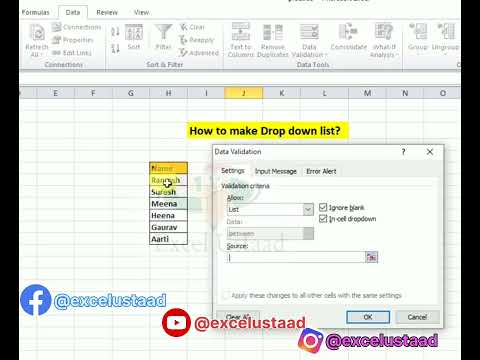Screen dimensions: 480x360
Task: Launch Text to Columns wizard
Action: (241, 32)
